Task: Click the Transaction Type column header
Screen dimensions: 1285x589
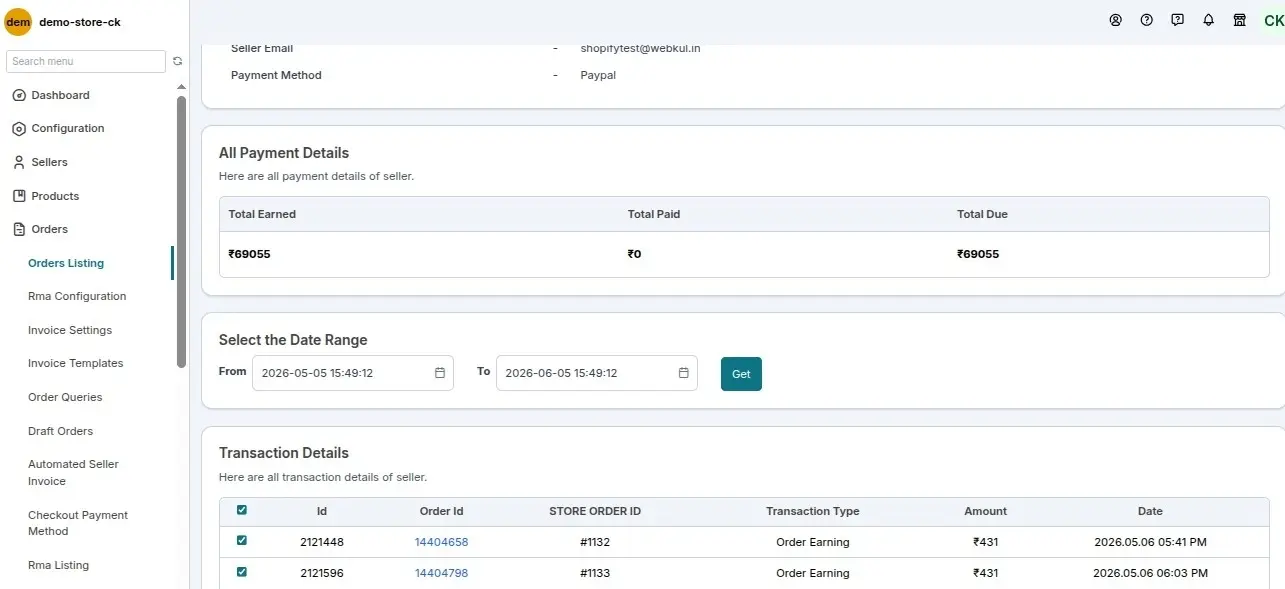Action: 813,511
